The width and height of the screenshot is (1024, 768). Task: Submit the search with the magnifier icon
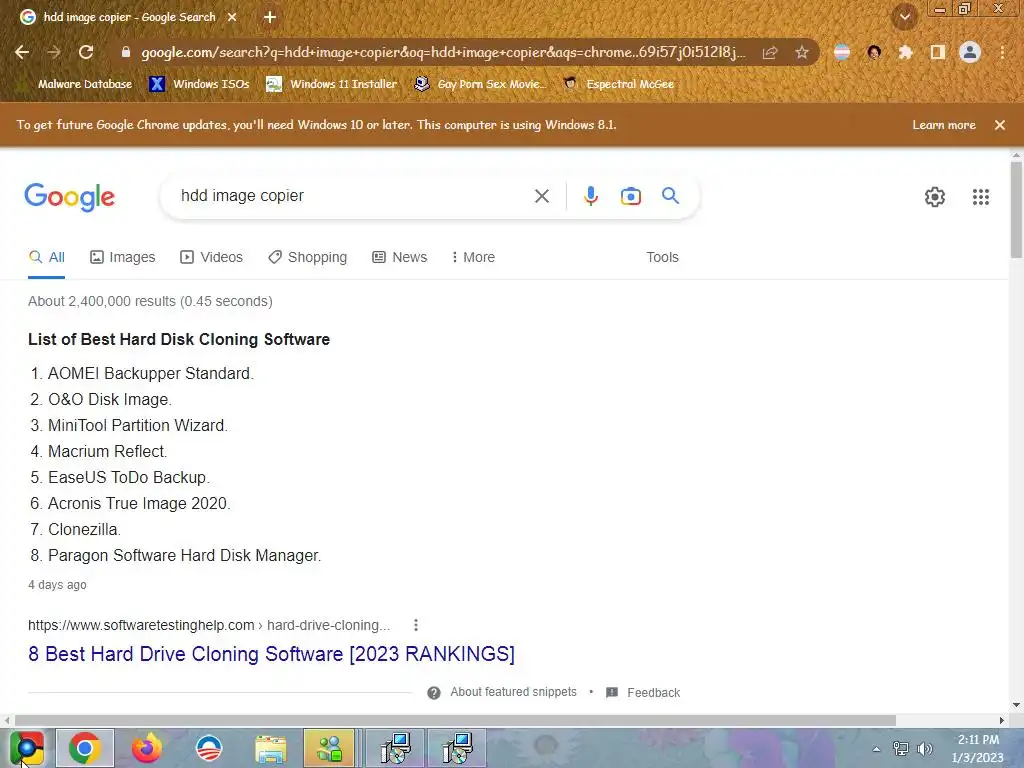click(670, 195)
